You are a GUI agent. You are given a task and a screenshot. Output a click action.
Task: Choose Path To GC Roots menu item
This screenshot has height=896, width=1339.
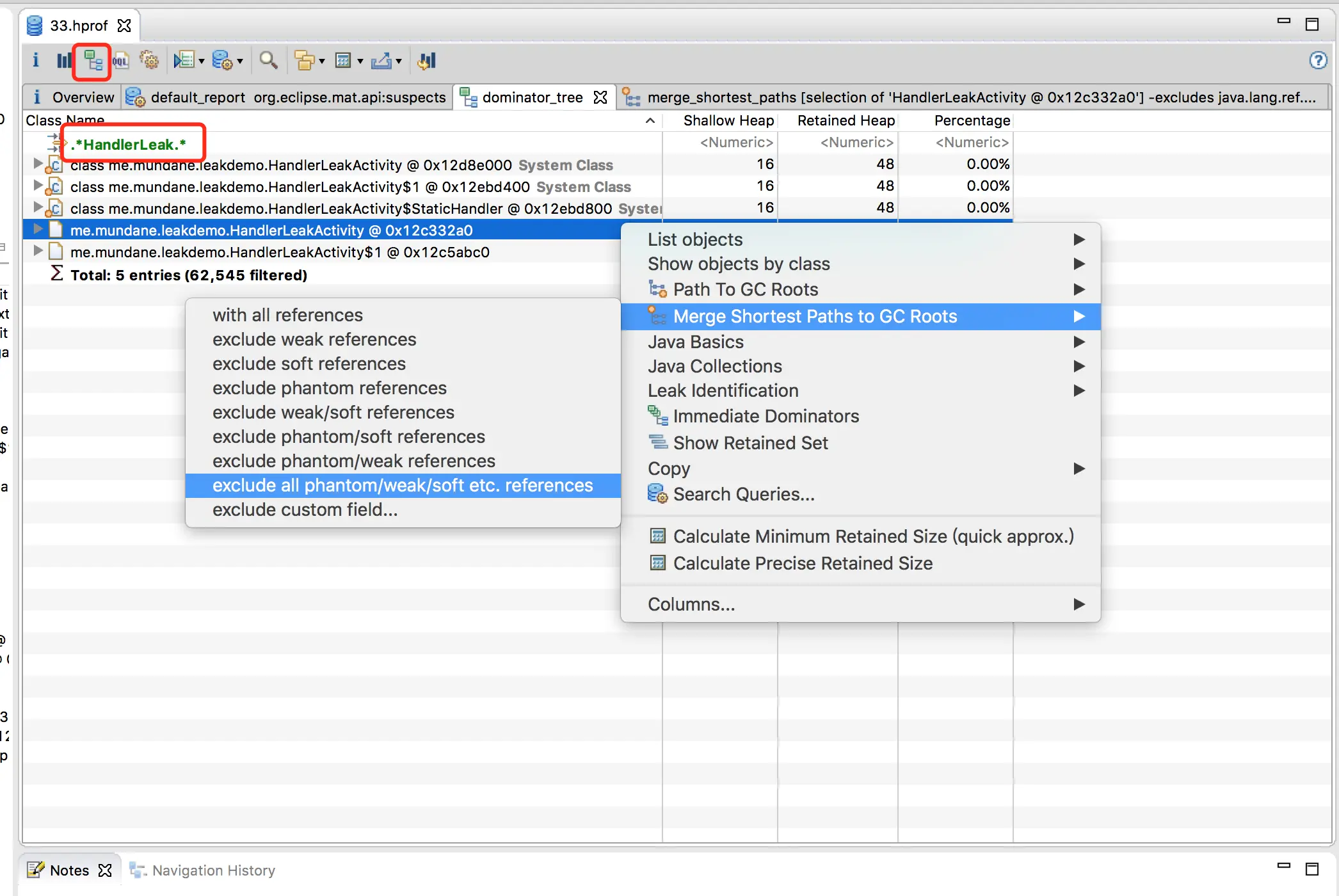(x=745, y=289)
